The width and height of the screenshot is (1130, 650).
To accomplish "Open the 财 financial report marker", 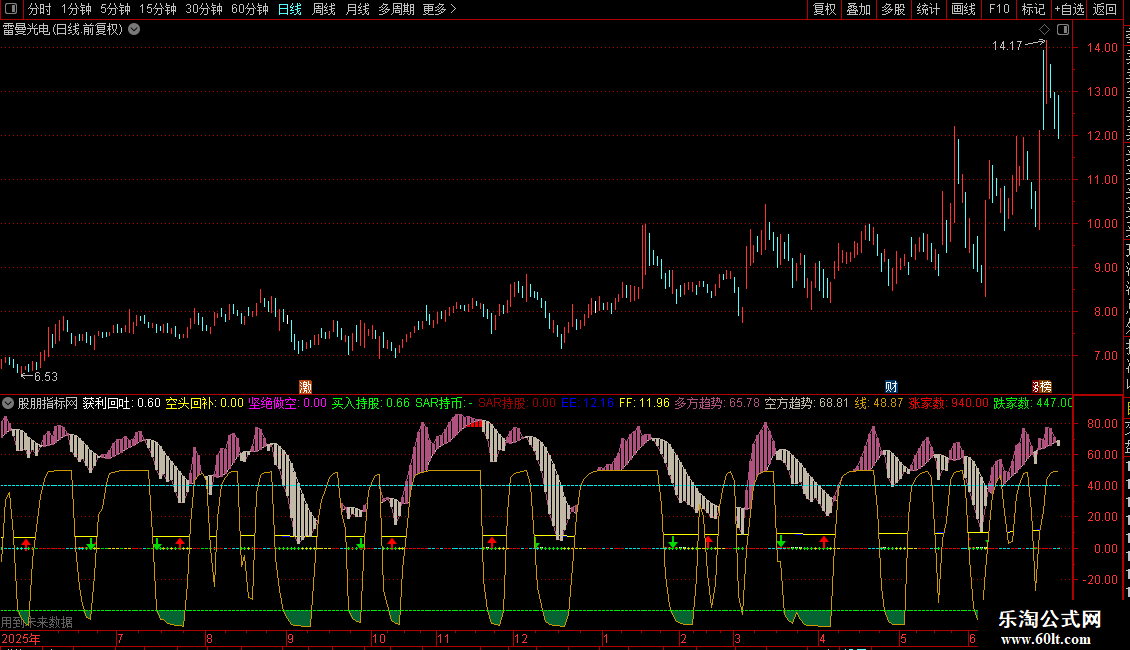I will 891,387.
